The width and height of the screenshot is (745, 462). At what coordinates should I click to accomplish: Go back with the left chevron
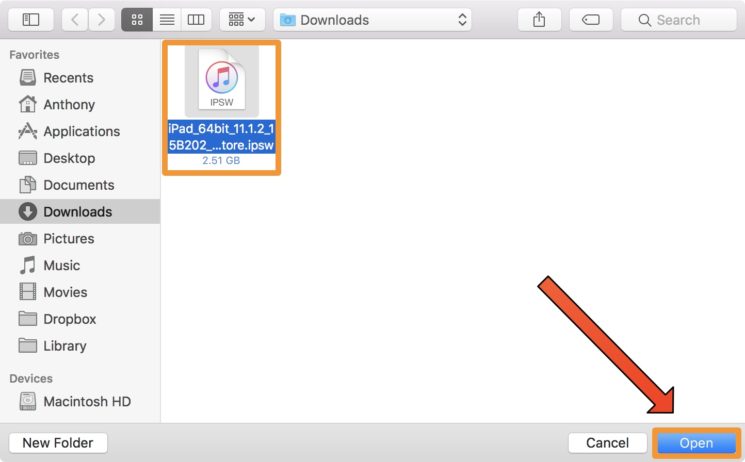[76, 19]
